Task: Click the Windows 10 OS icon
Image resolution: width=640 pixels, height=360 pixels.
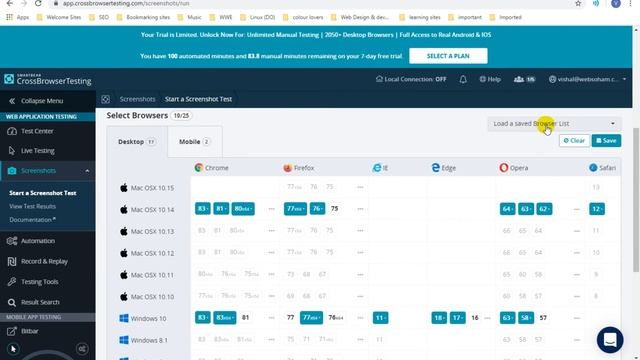Action: point(124,318)
